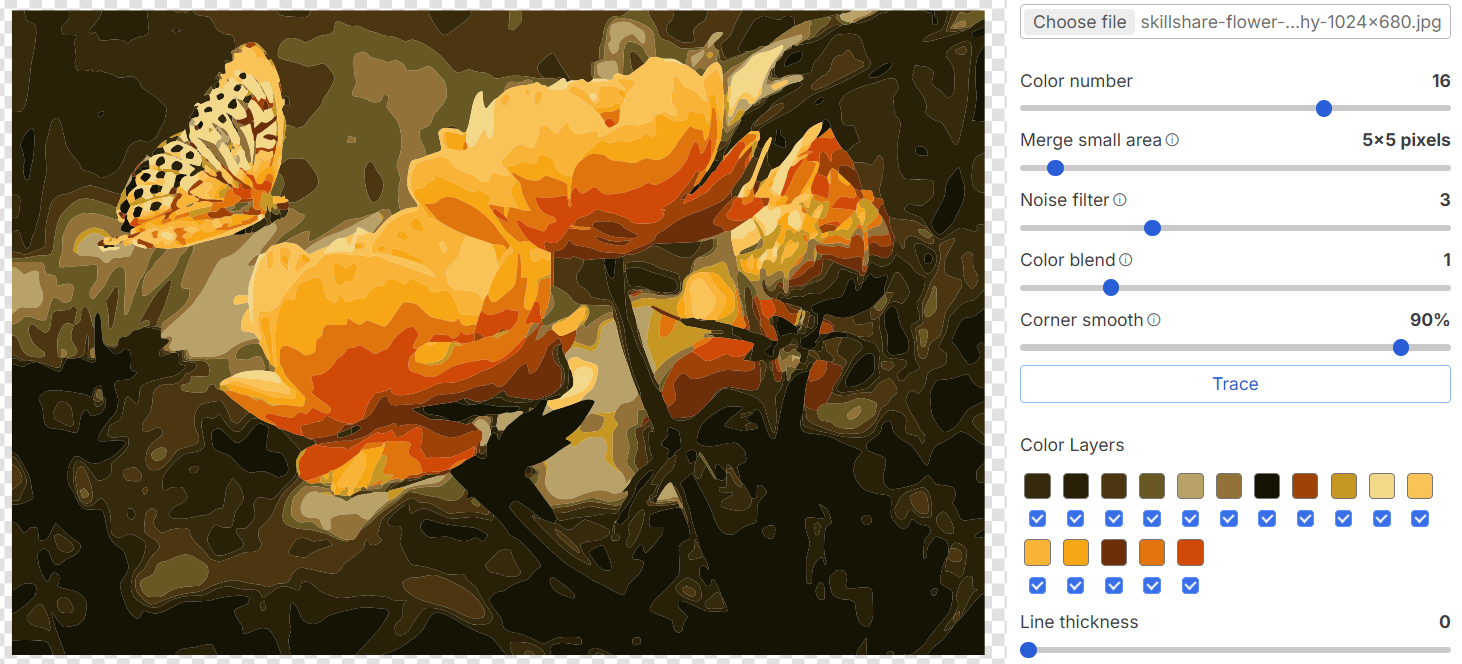Open the Color blend info tooltip icon
1462x664 pixels.
[1126, 260]
